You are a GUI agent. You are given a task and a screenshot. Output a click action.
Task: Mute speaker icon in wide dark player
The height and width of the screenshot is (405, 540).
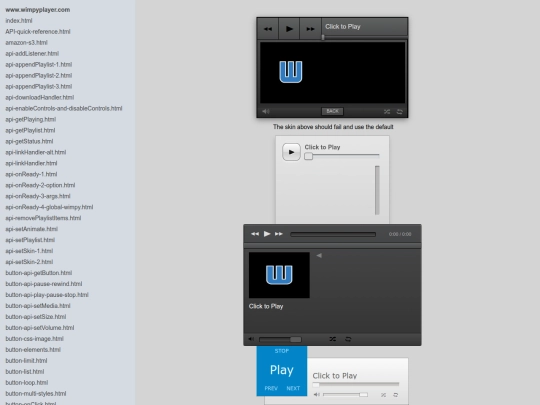coord(251,339)
